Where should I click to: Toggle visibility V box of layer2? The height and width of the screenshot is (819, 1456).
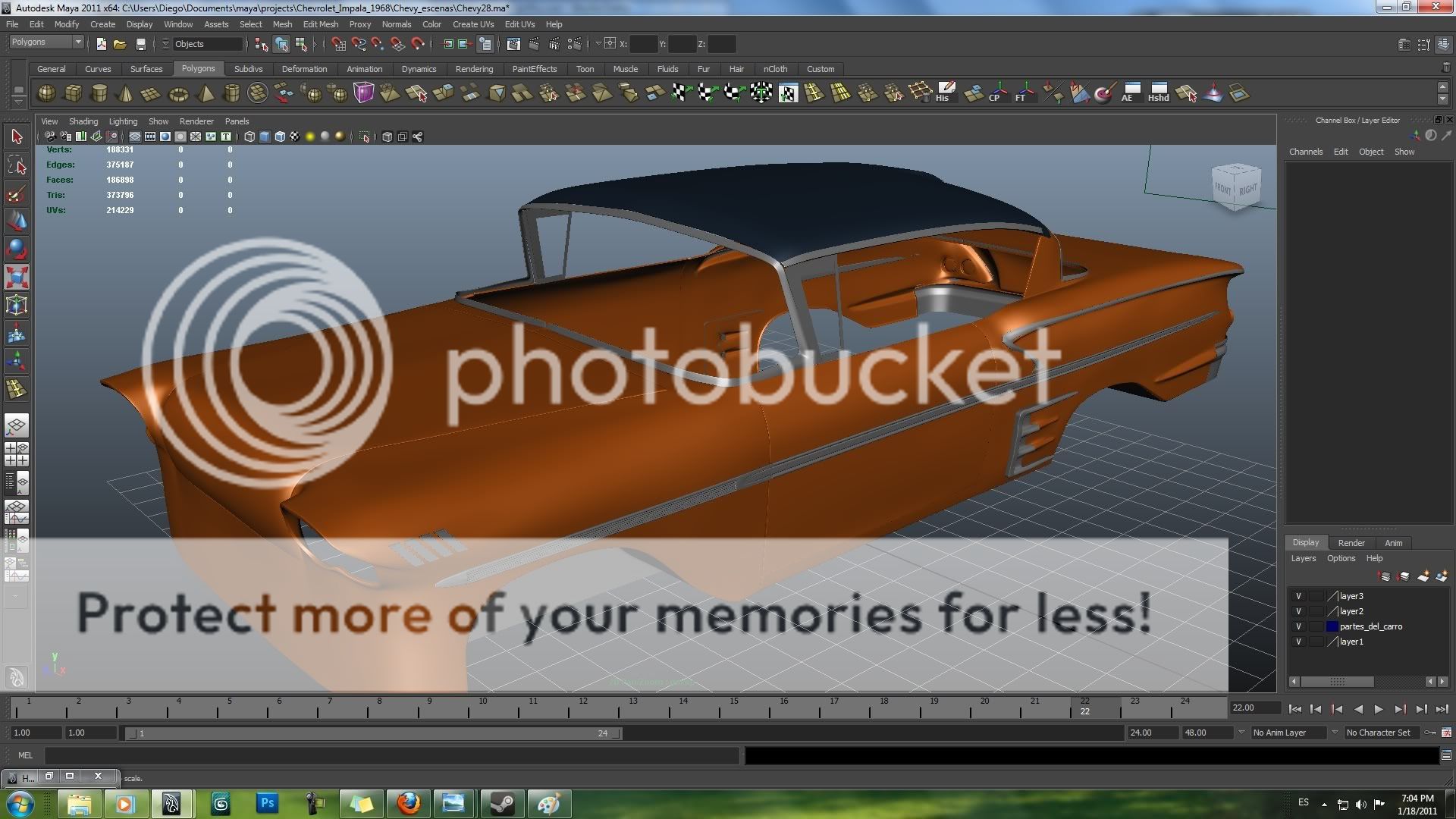pyautogui.click(x=1298, y=611)
